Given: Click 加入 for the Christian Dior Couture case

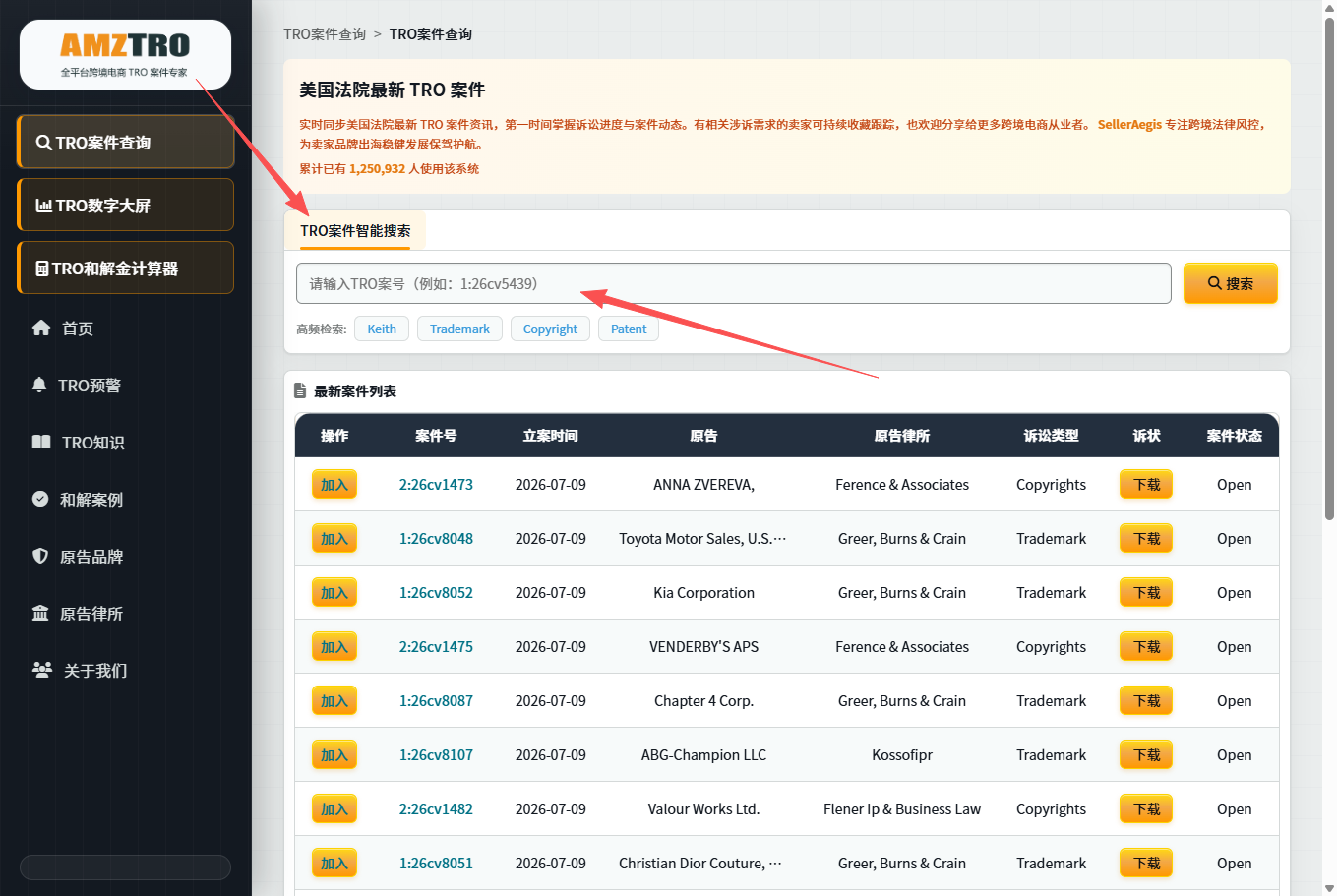Looking at the screenshot, I should tap(334, 864).
